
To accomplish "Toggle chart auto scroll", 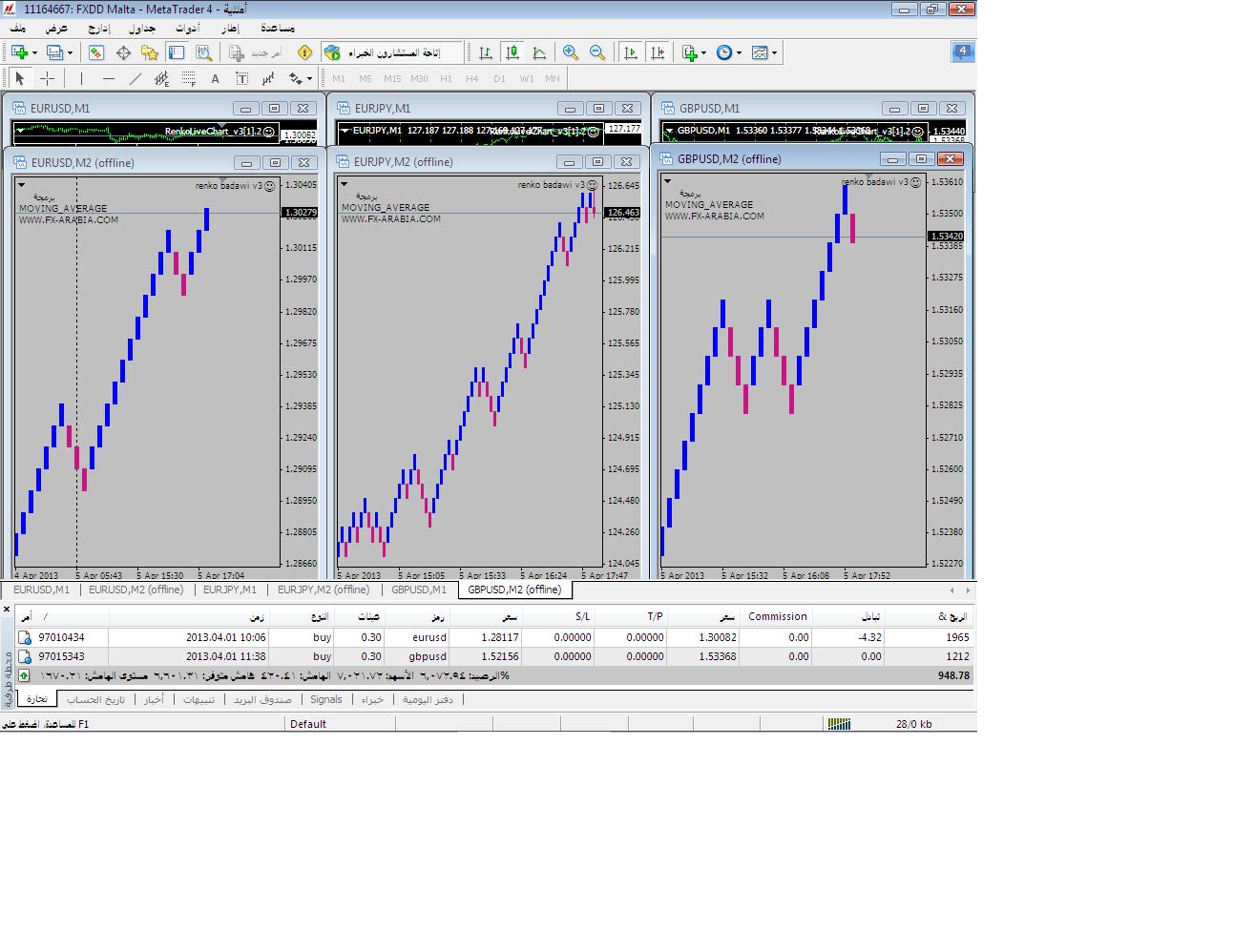I will coord(630,52).
